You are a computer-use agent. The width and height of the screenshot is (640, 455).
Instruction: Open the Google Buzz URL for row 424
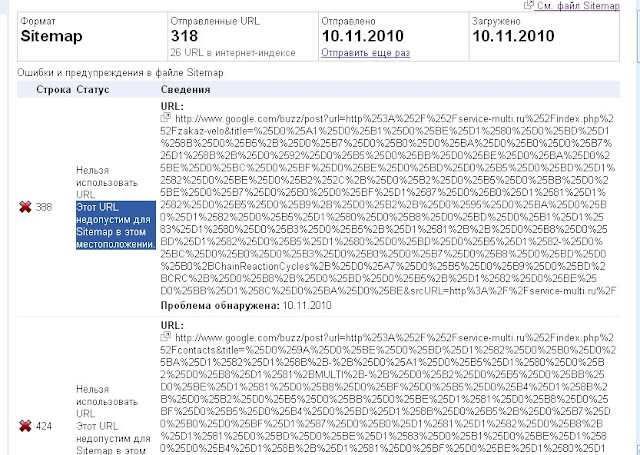pyautogui.click(x=388, y=393)
